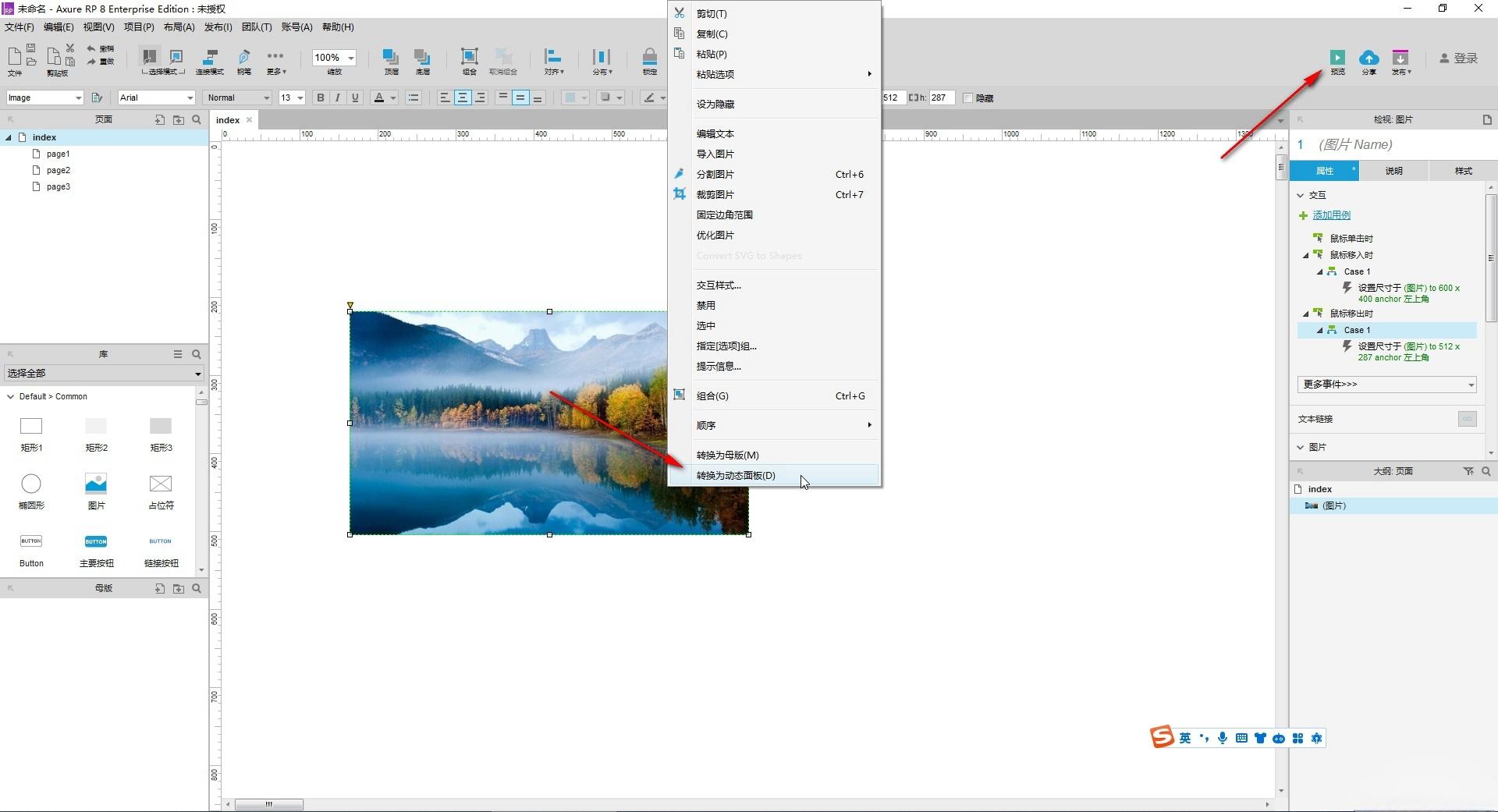Switch to the 样式 (Style) tab
This screenshot has width=1498, height=812.
click(x=1463, y=171)
